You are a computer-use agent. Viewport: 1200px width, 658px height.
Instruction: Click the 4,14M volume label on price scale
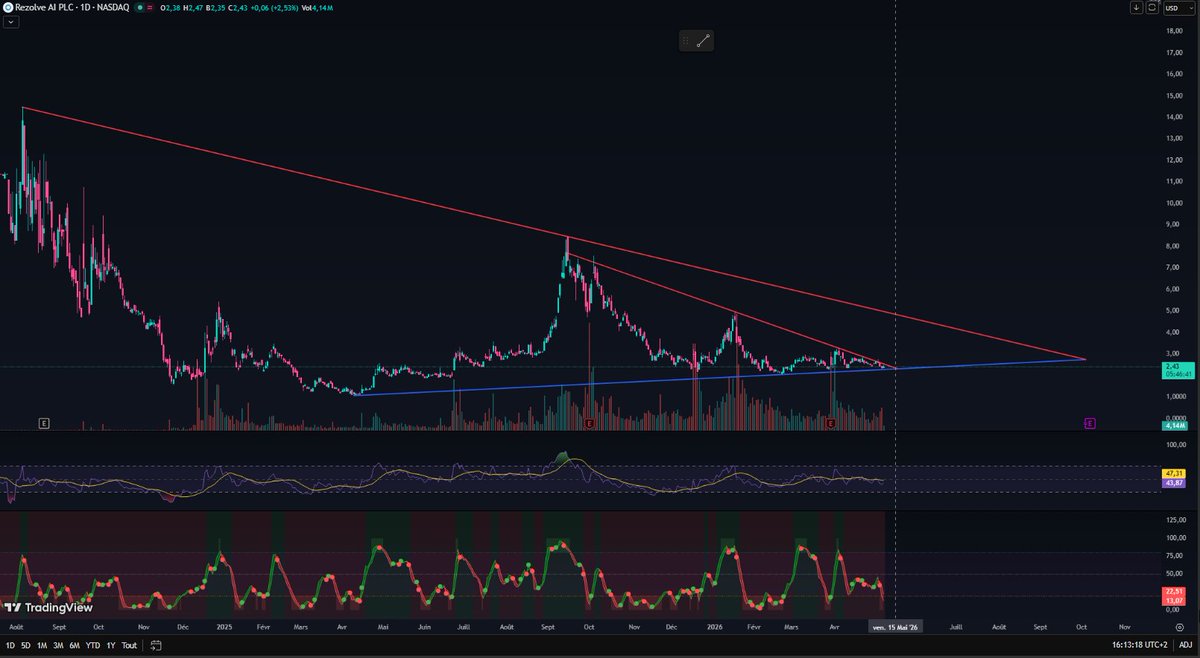(1173, 427)
